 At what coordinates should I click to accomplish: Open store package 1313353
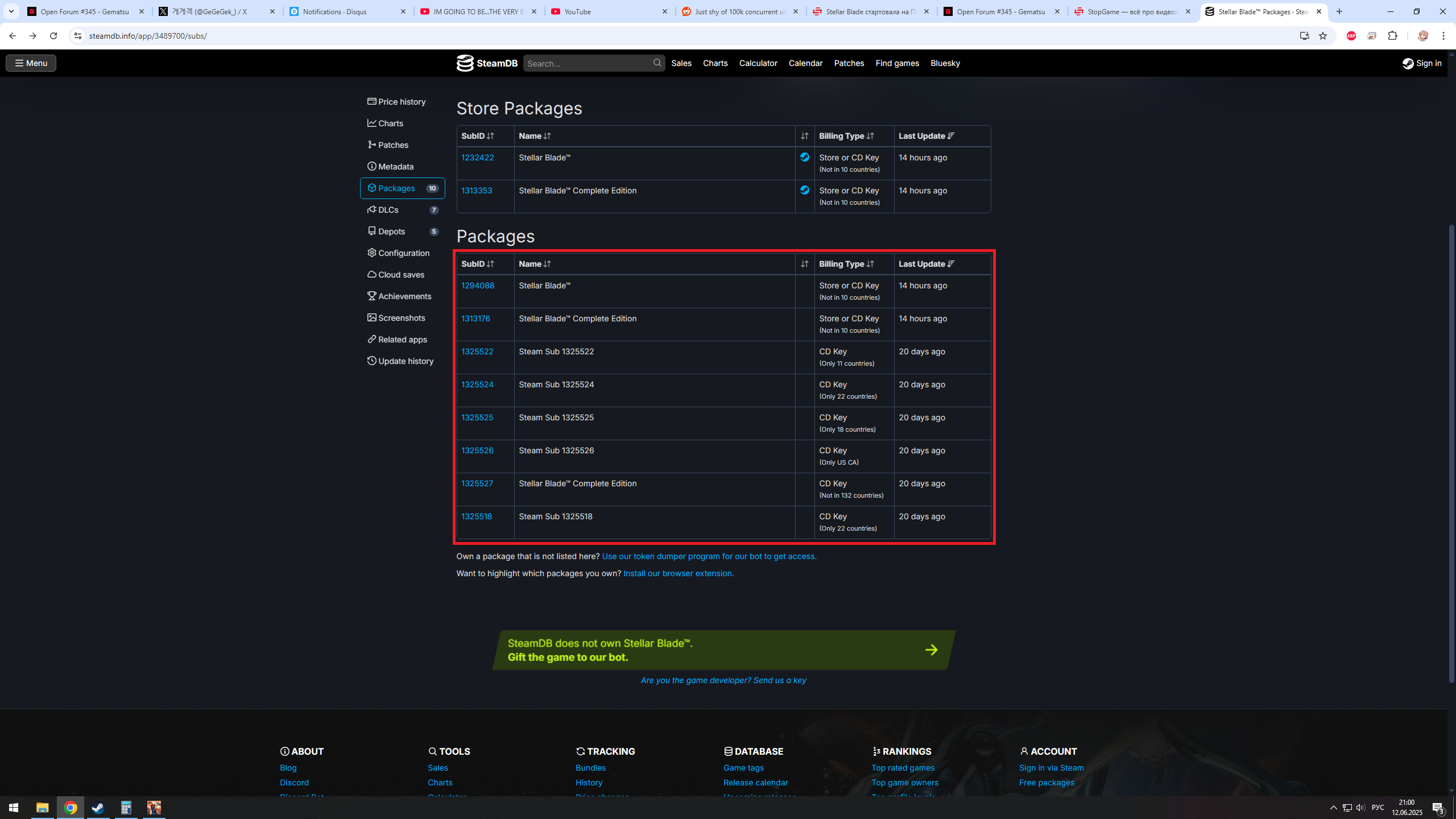pos(477,191)
